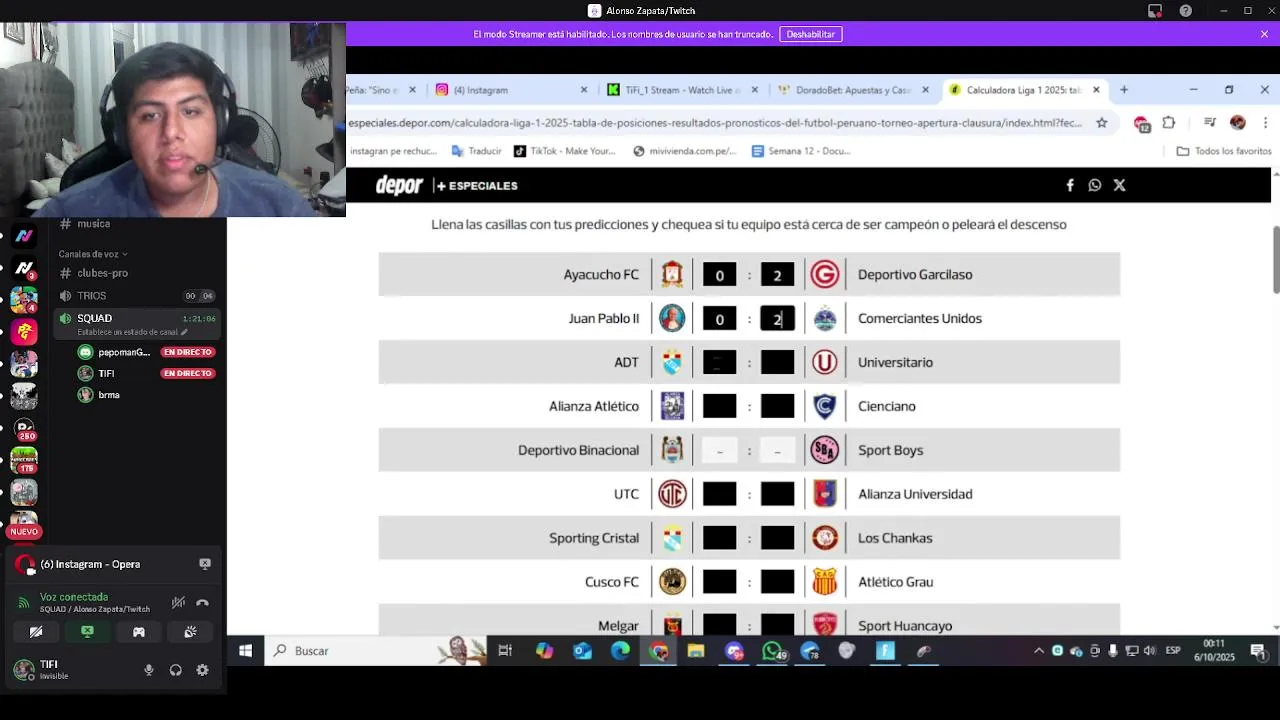Screen dimensions: 1280x720
Task: Open WhatsApp from the taskbar
Action: 773,651
